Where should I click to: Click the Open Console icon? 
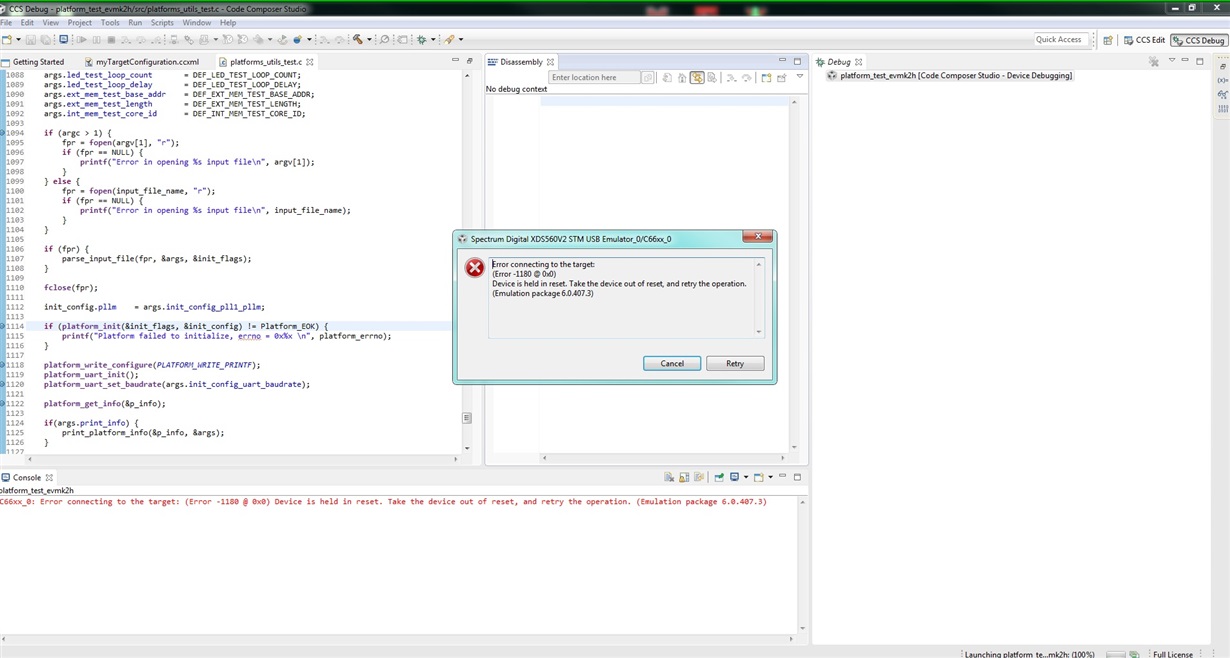[x=759, y=477]
